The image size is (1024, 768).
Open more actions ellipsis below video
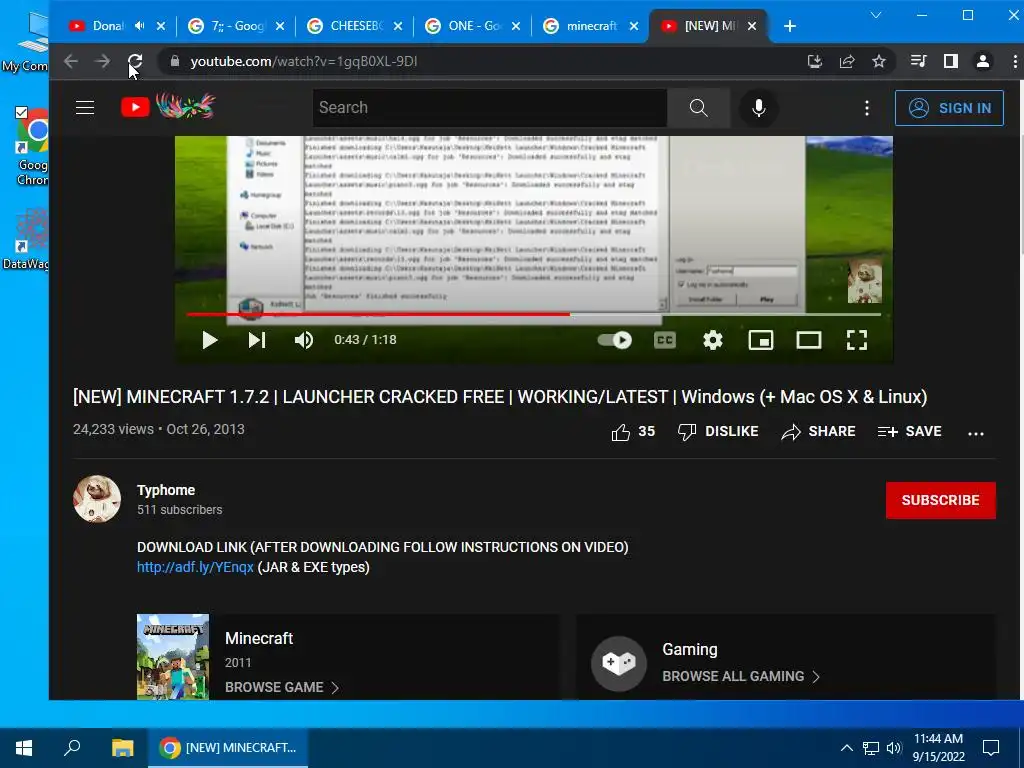pyautogui.click(x=976, y=433)
